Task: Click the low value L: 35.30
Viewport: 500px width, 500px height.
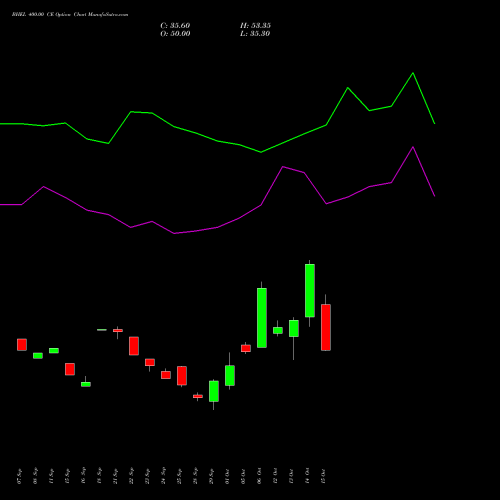Action: pyautogui.click(x=255, y=34)
